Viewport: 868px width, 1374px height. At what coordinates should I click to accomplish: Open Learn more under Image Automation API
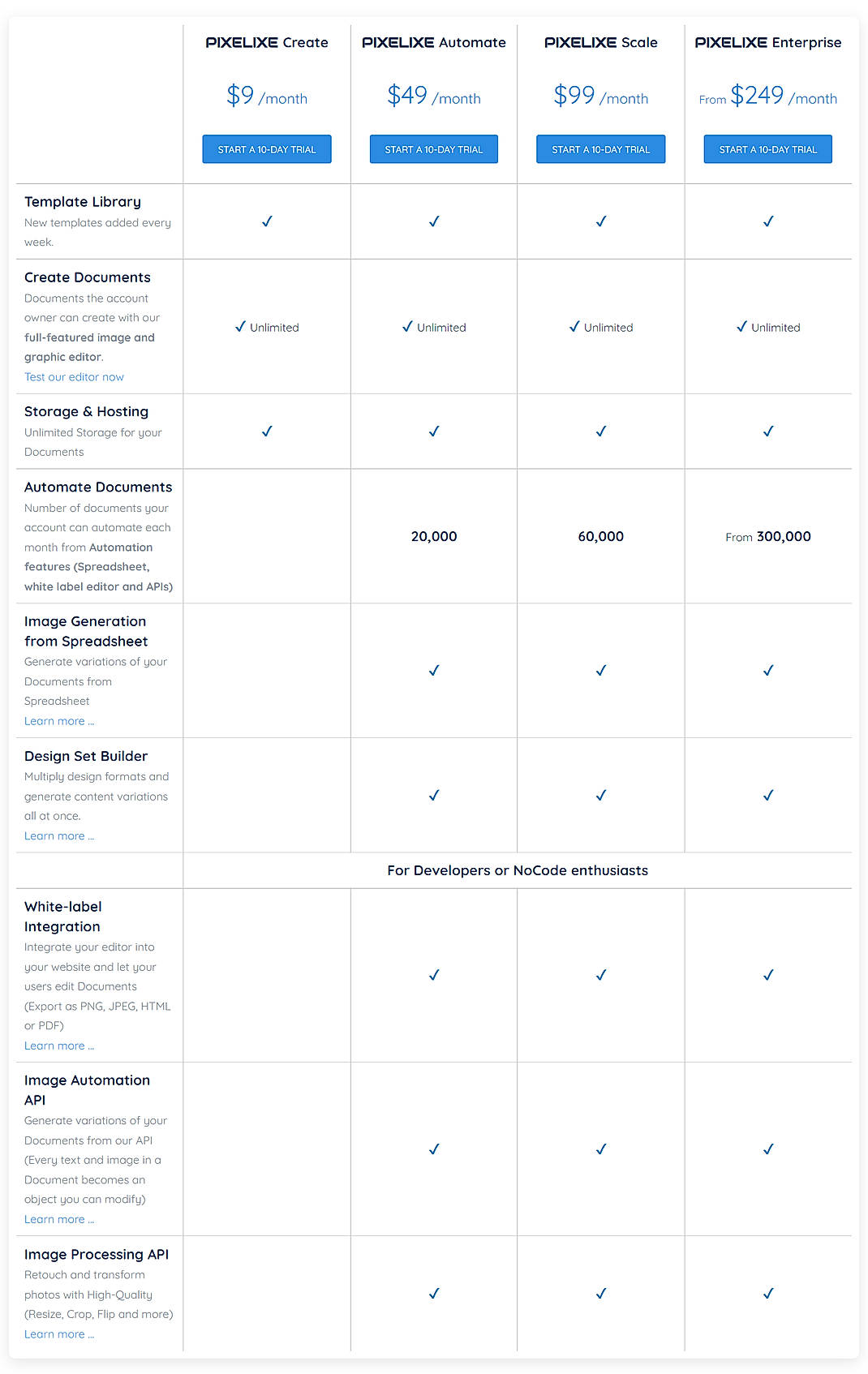tap(59, 1219)
